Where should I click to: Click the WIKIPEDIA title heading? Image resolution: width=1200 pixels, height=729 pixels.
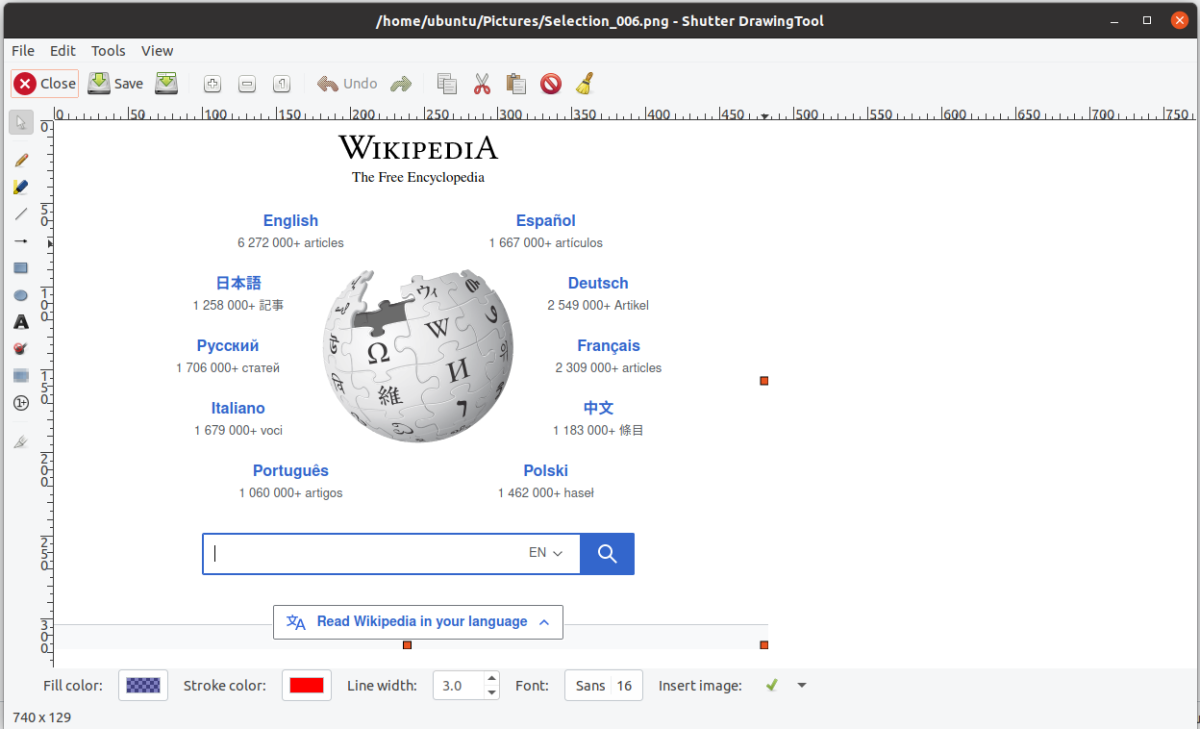coord(418,148)
